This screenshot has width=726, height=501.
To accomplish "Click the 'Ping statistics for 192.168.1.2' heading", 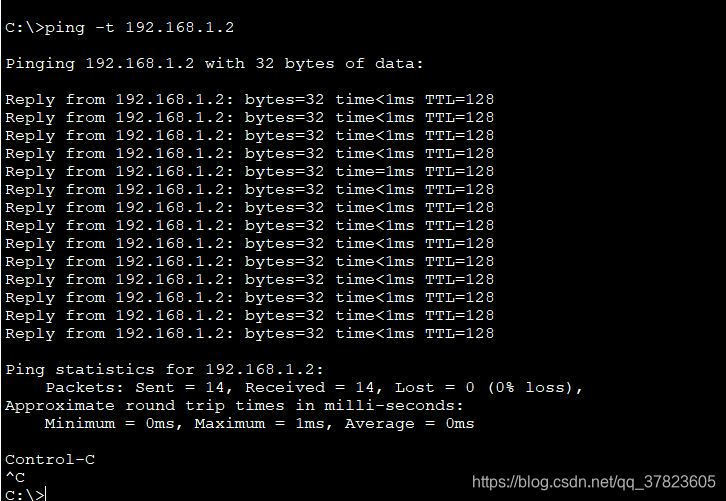I will pyautogui.click(x=164, y=369).
